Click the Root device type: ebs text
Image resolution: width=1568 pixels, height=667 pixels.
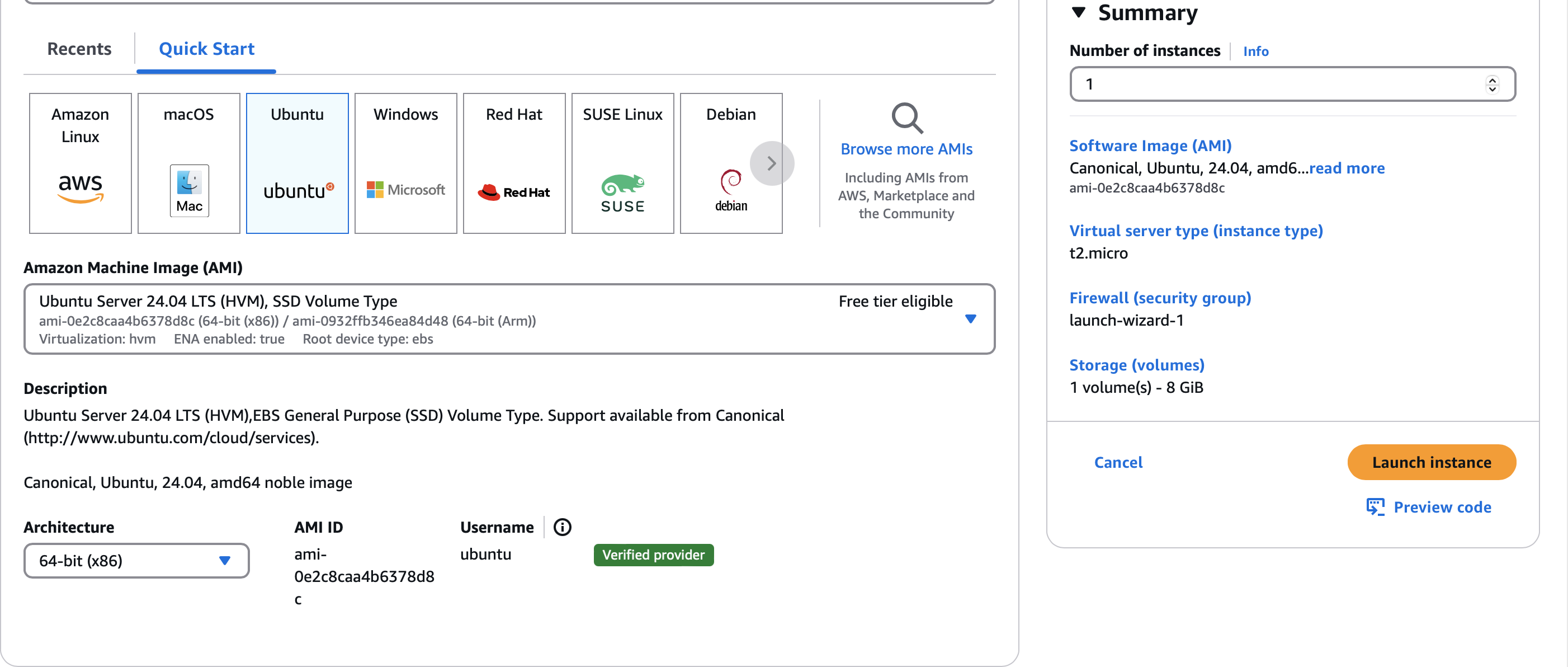click(x=367, y=339)
